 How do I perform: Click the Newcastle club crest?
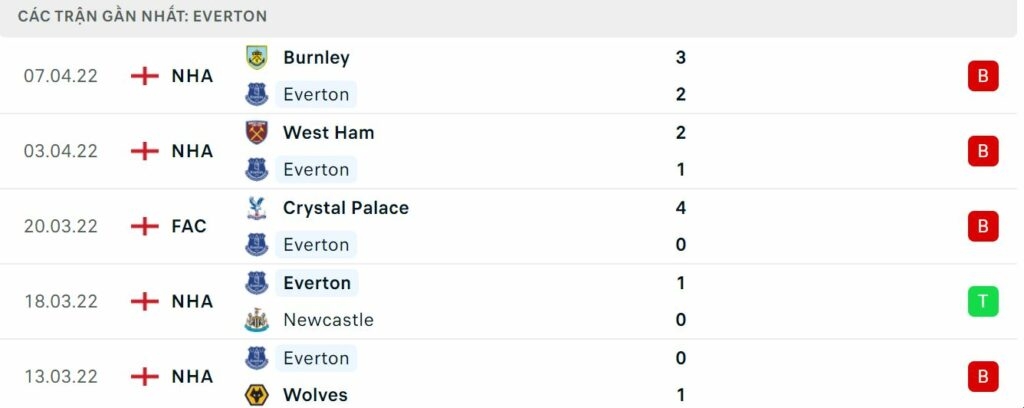(257, 320)
